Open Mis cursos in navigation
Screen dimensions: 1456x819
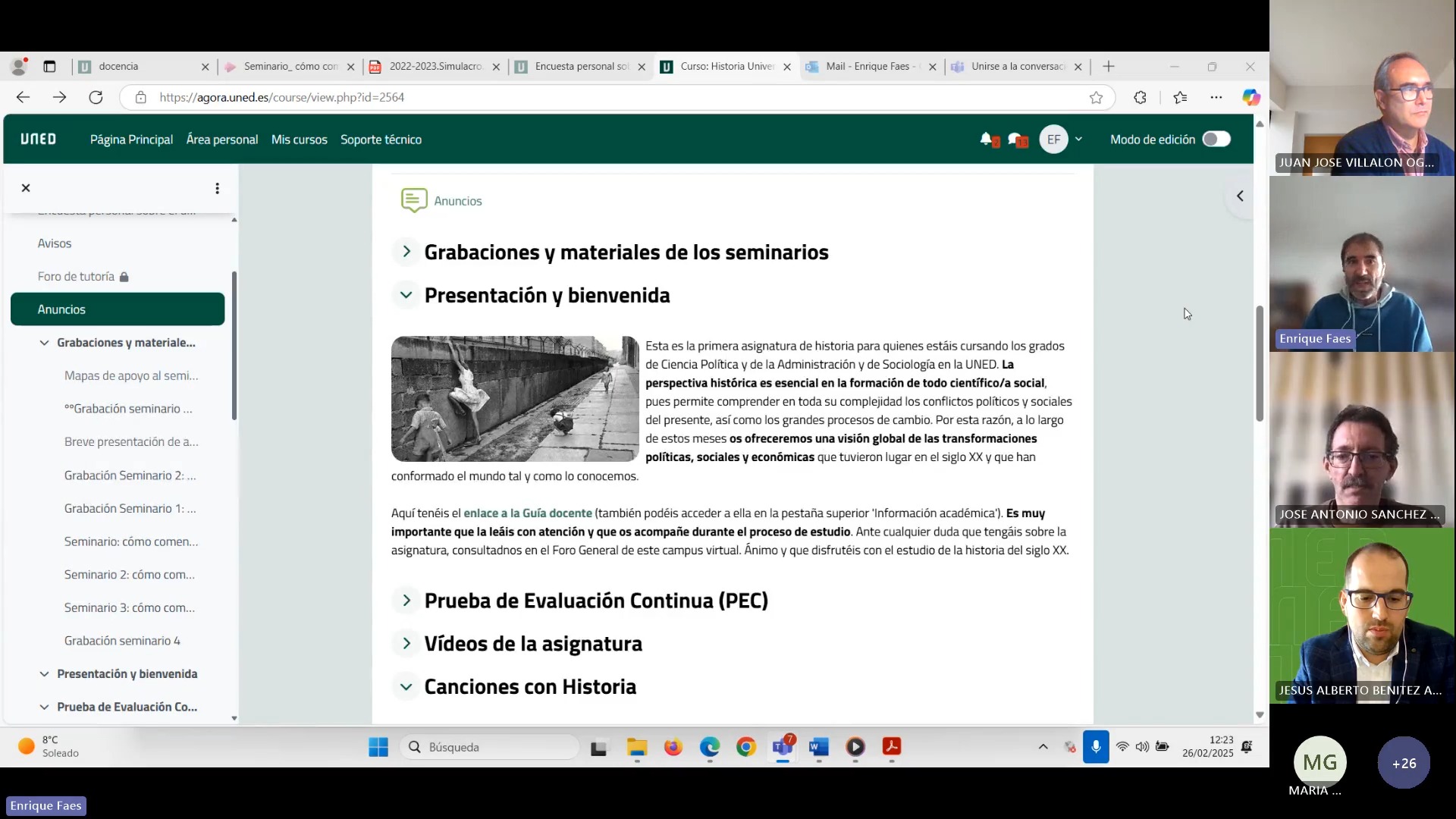click(x=300, y=140)
